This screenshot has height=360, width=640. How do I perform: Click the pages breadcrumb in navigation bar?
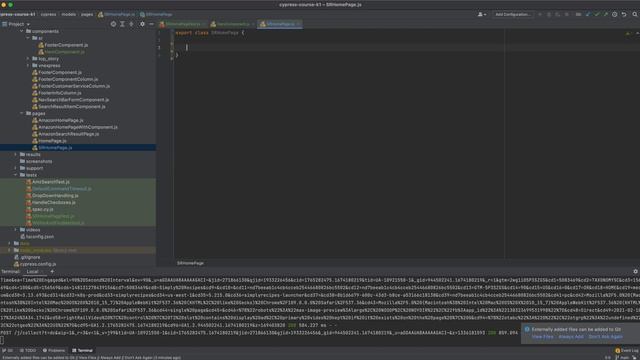pos(87,14)
